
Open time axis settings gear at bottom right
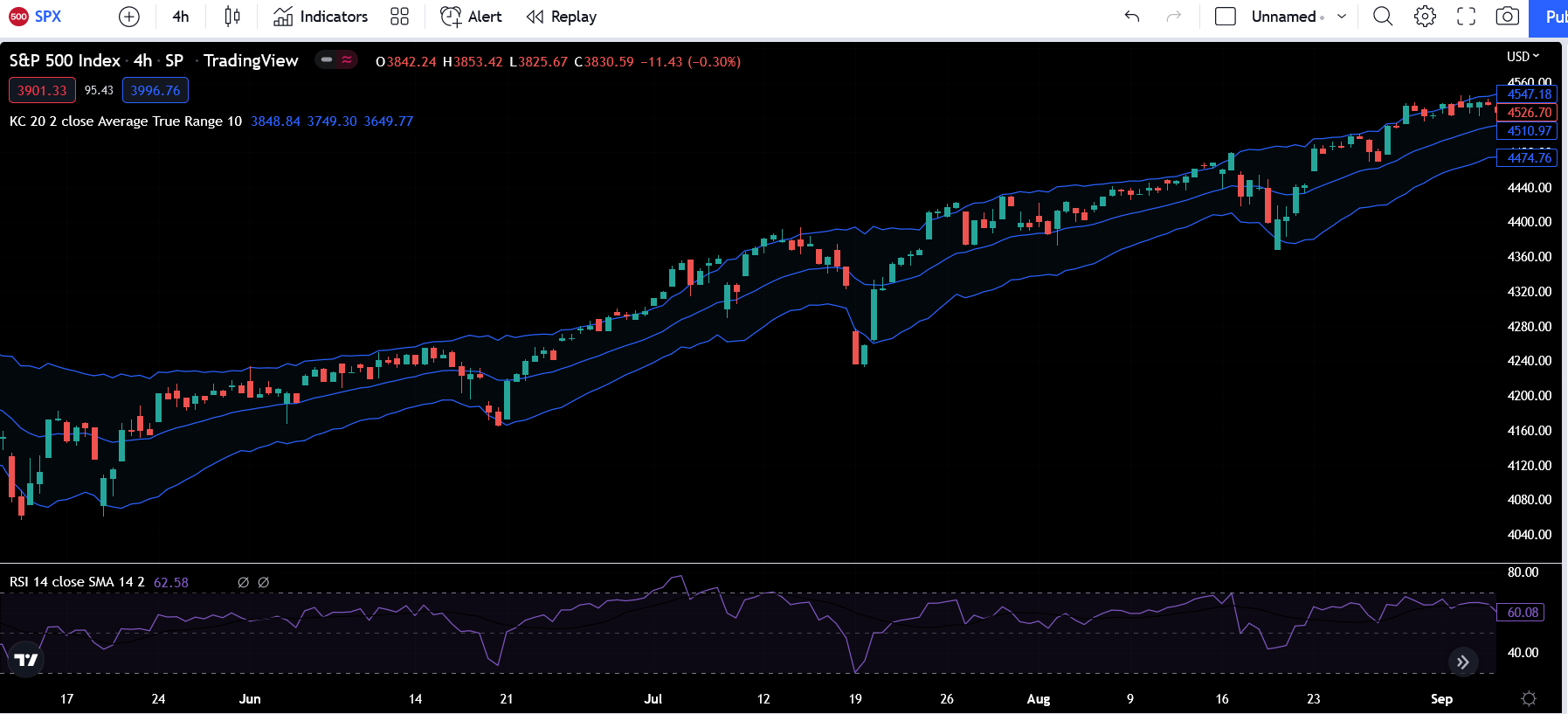1529,698
